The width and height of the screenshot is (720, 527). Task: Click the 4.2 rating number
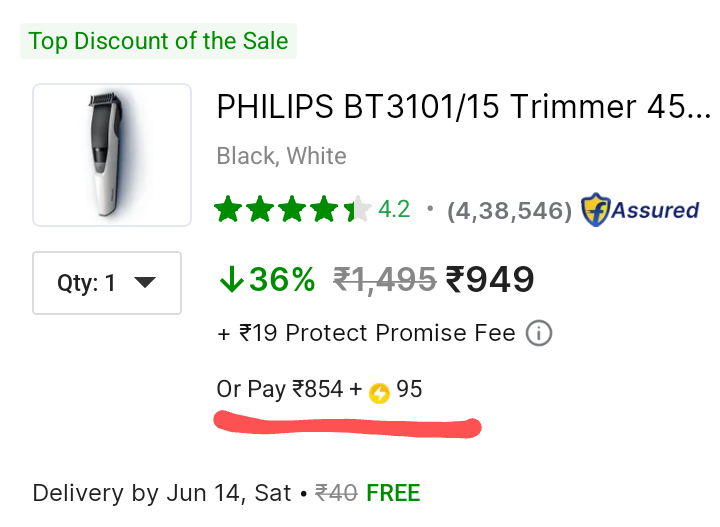point(394,210)
